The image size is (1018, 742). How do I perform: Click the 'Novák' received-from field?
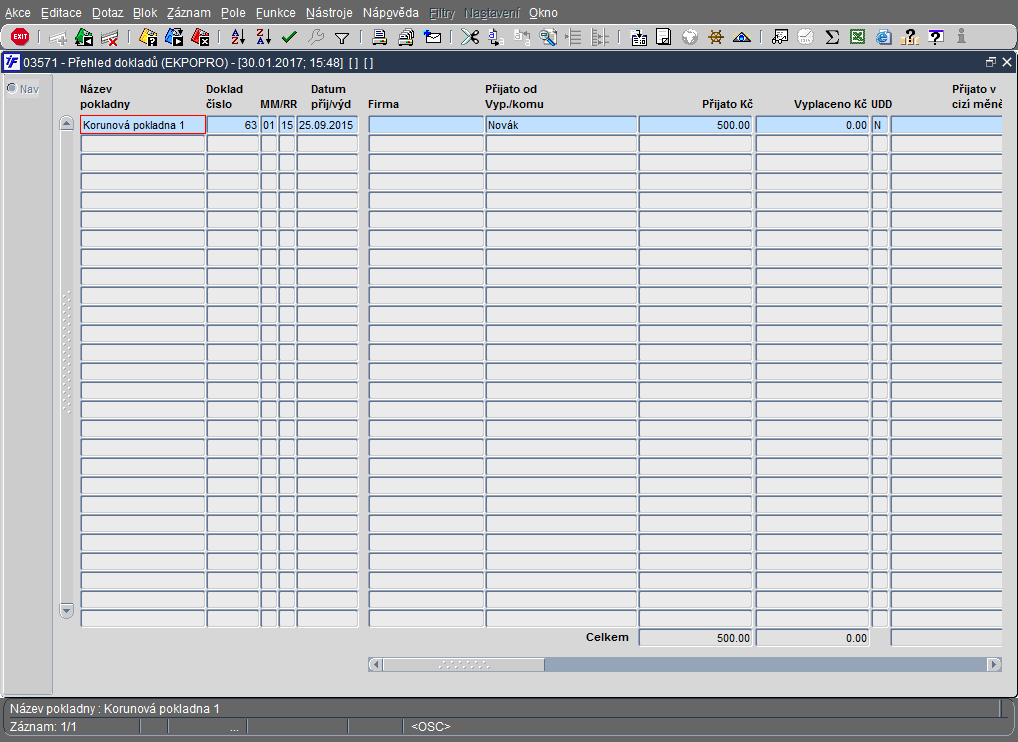coord(561,125)
